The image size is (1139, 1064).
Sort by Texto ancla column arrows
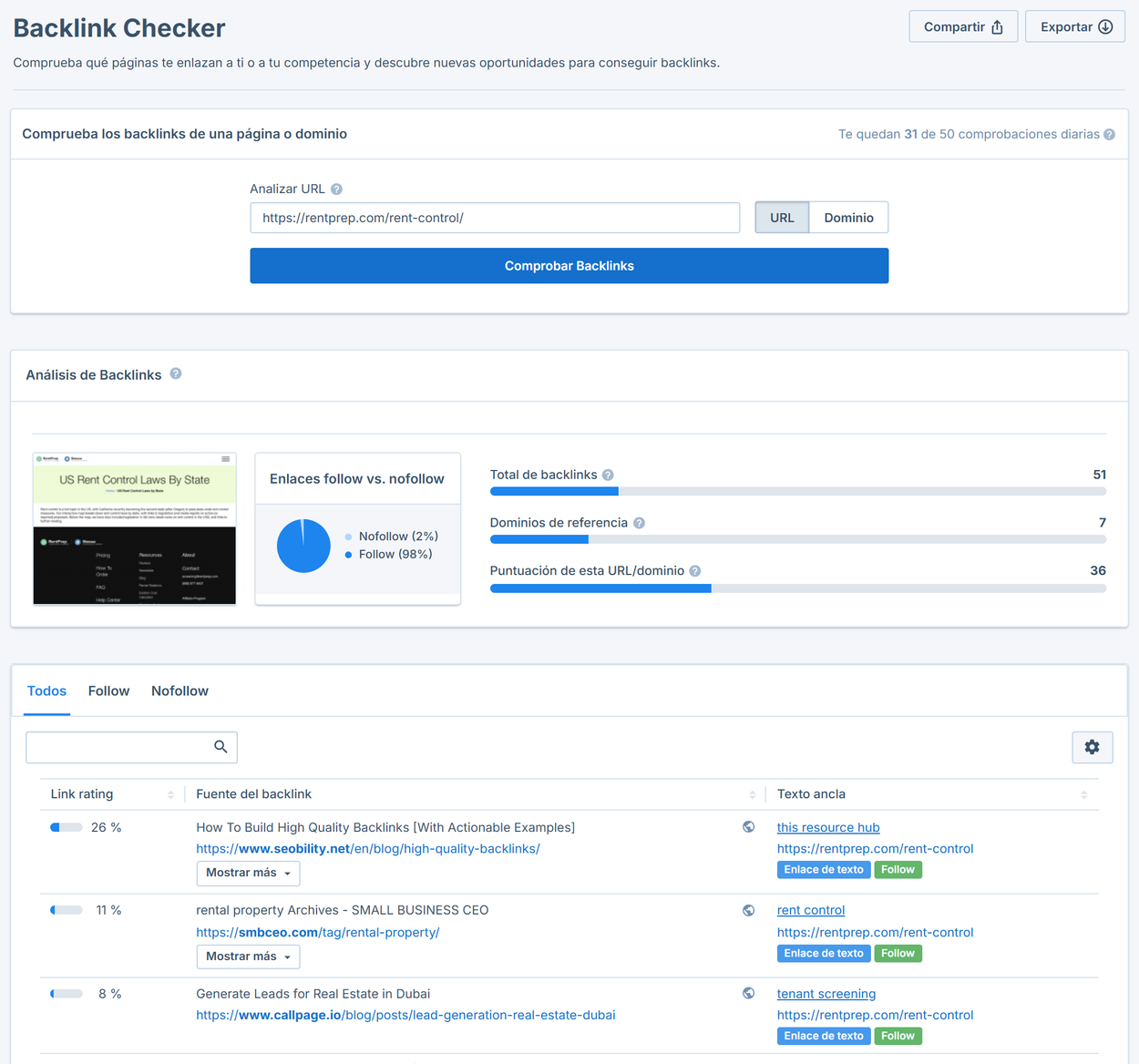[1083, 795]
